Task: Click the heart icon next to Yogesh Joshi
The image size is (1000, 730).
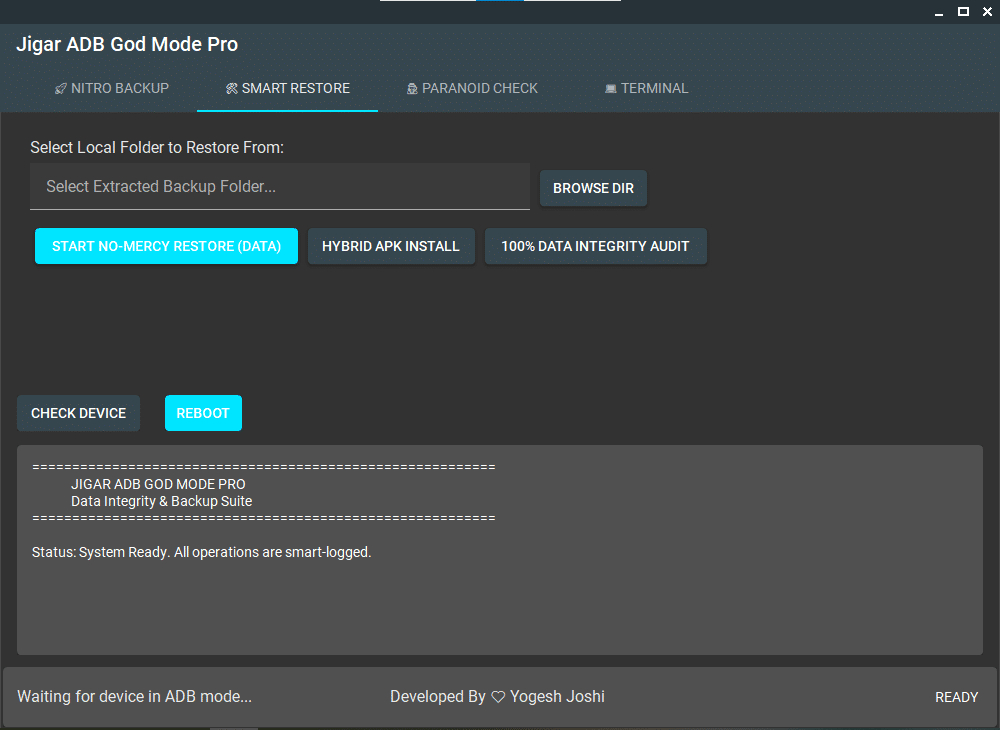Action: (497, 696)
